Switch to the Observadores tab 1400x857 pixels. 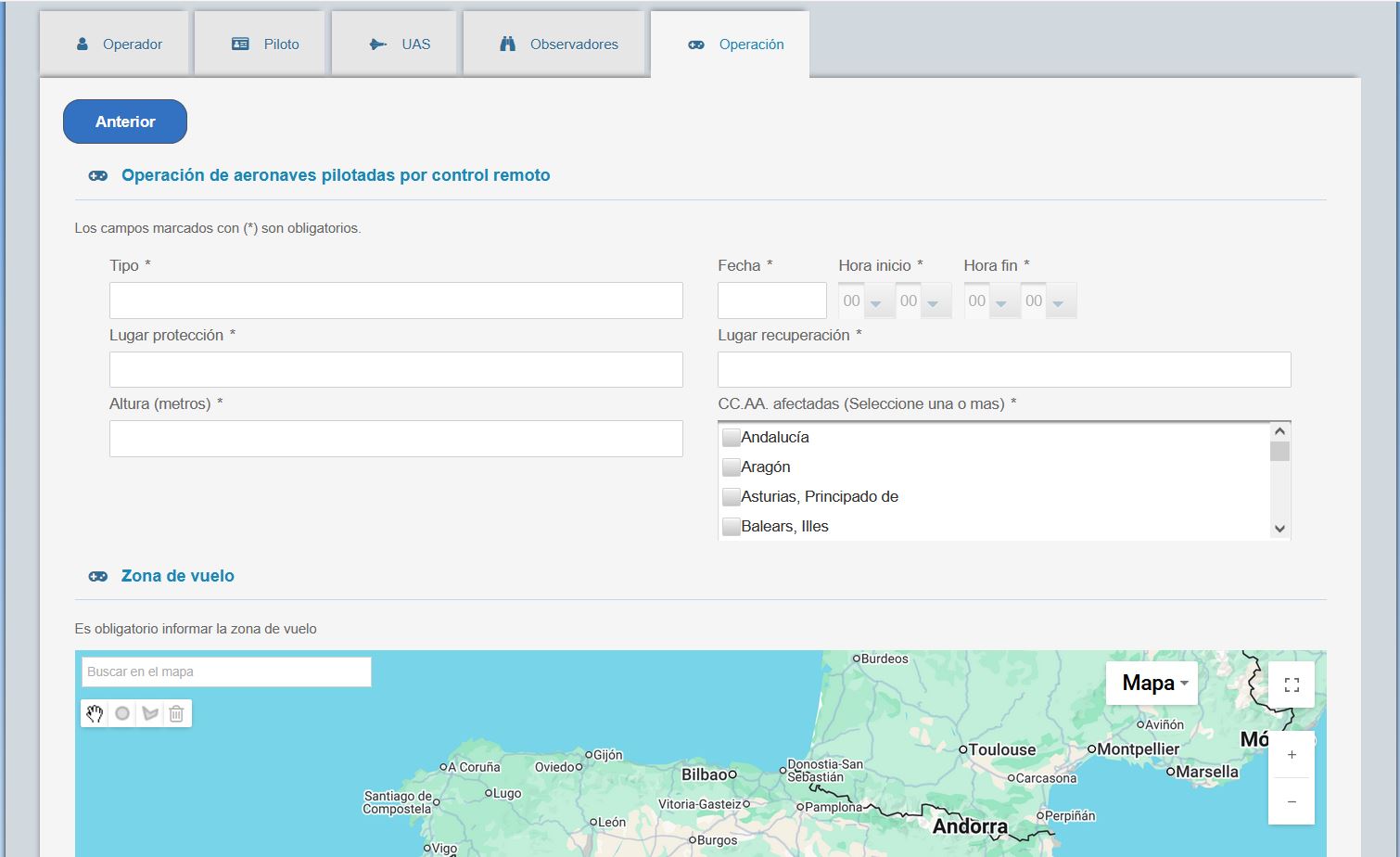[x=554, y=44]
